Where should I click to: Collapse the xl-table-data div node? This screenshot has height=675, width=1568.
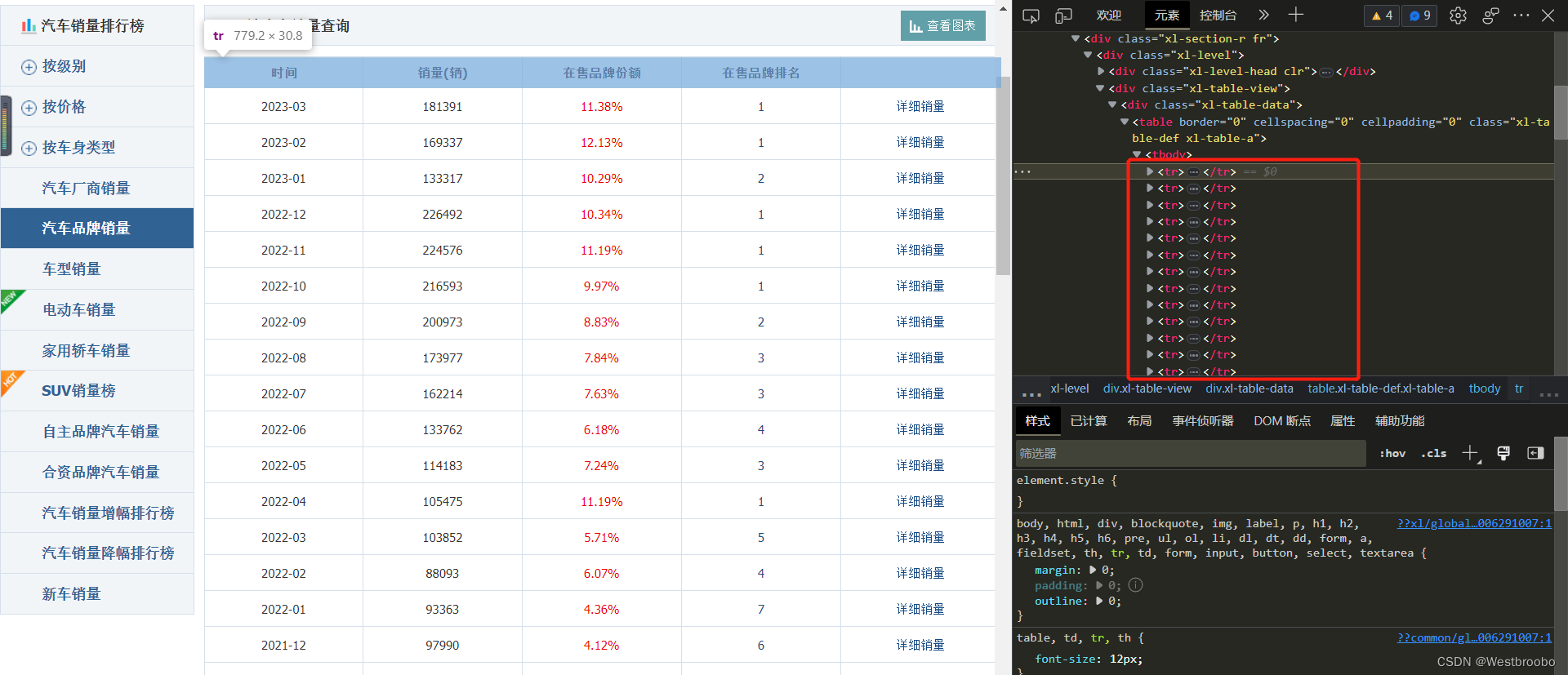pos(1112,104)
